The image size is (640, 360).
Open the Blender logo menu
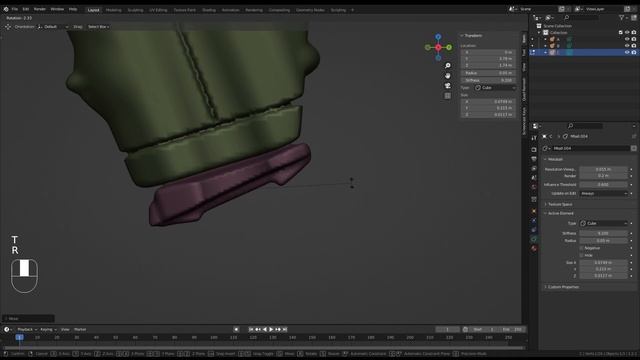tap(6, 9)
